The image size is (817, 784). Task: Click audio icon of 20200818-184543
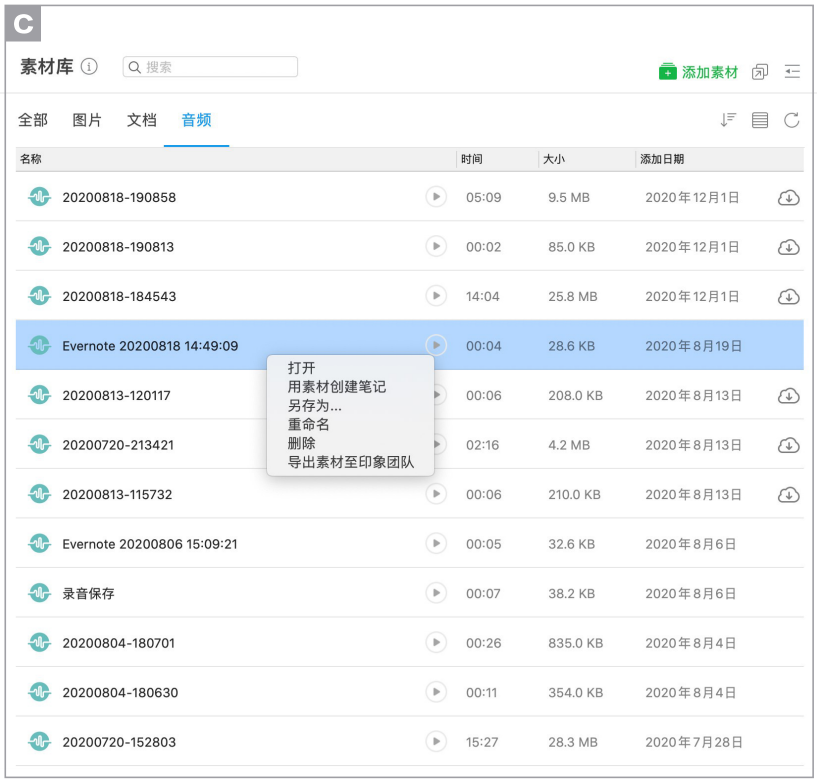(x=40, y=296)
